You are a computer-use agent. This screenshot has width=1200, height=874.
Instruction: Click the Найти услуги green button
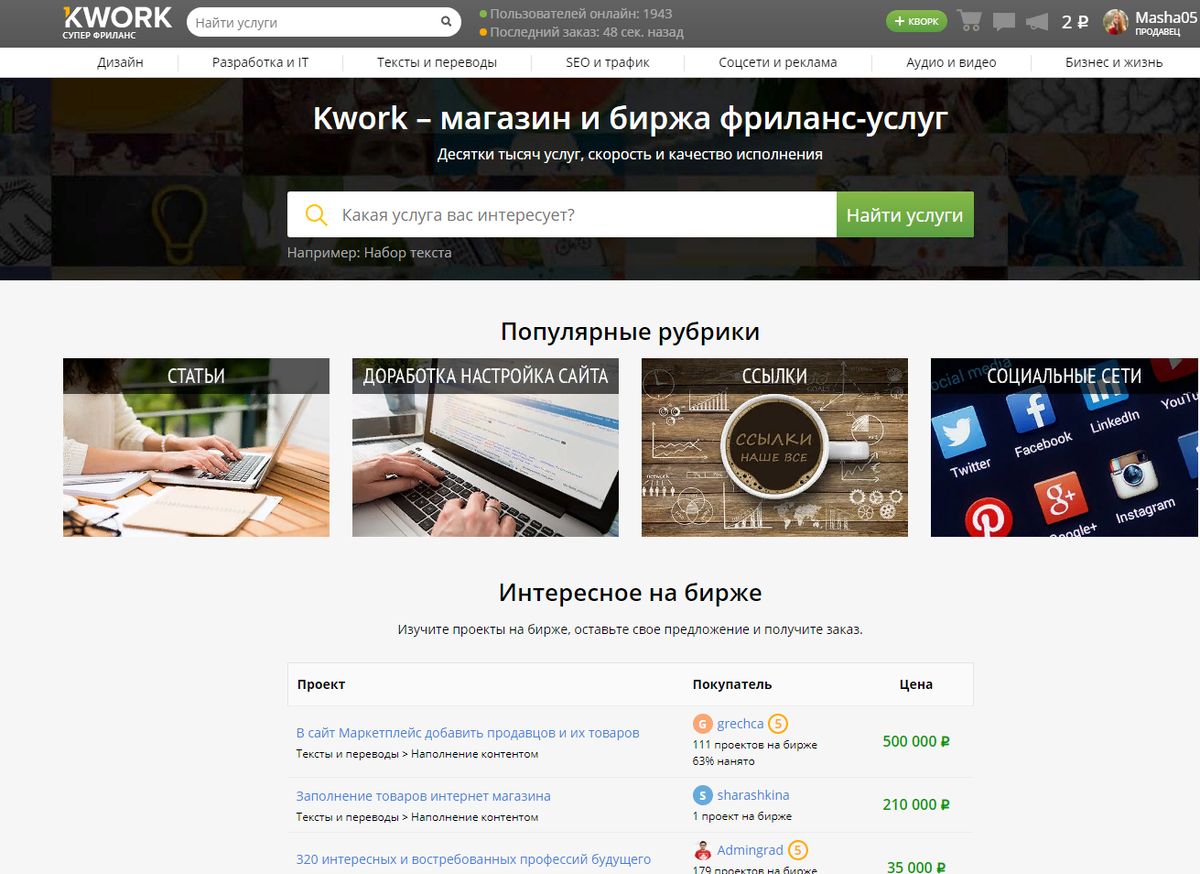[x=905, y=215]
